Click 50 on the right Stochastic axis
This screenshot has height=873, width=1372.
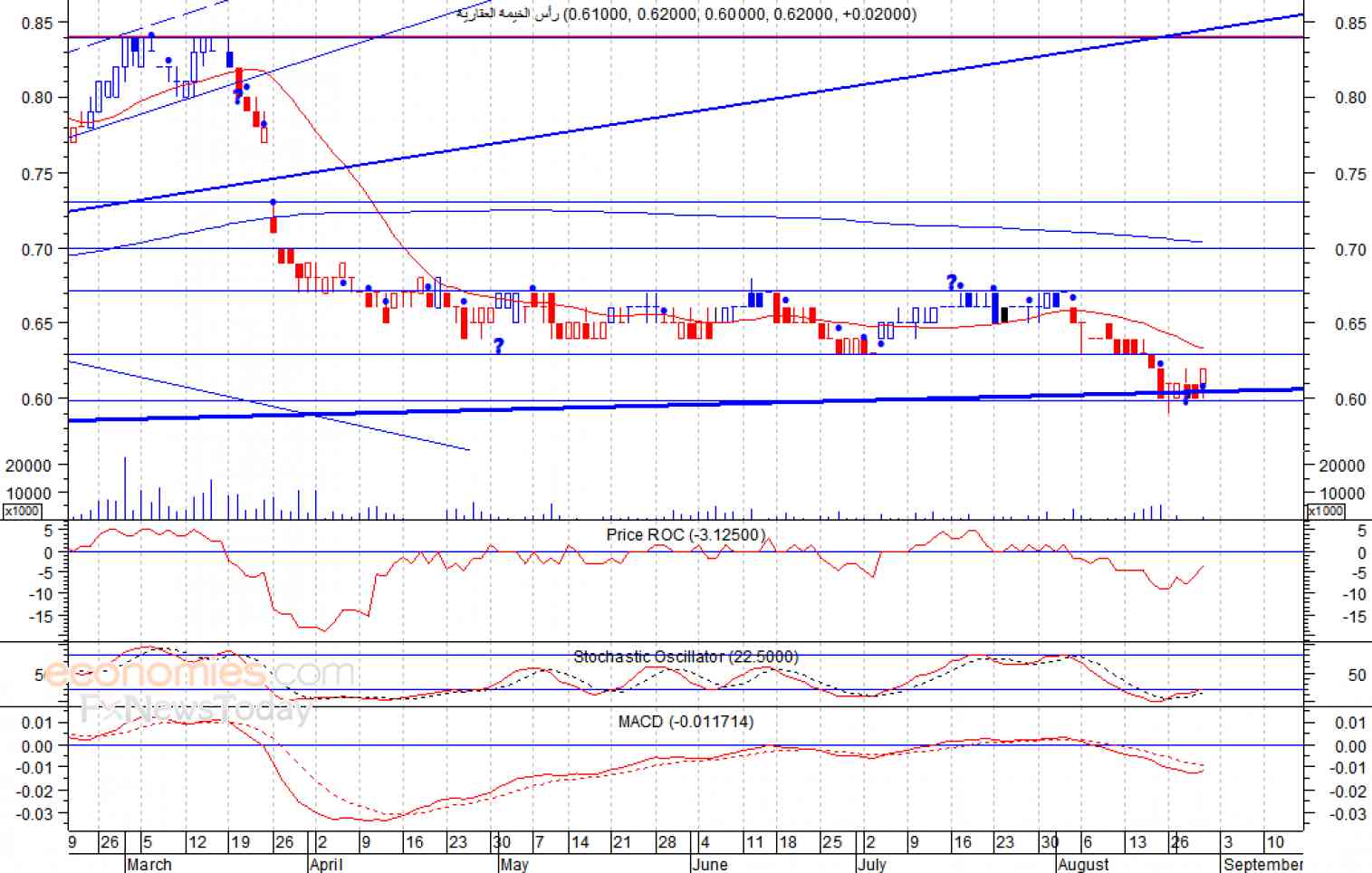(x=1358, y=675)
